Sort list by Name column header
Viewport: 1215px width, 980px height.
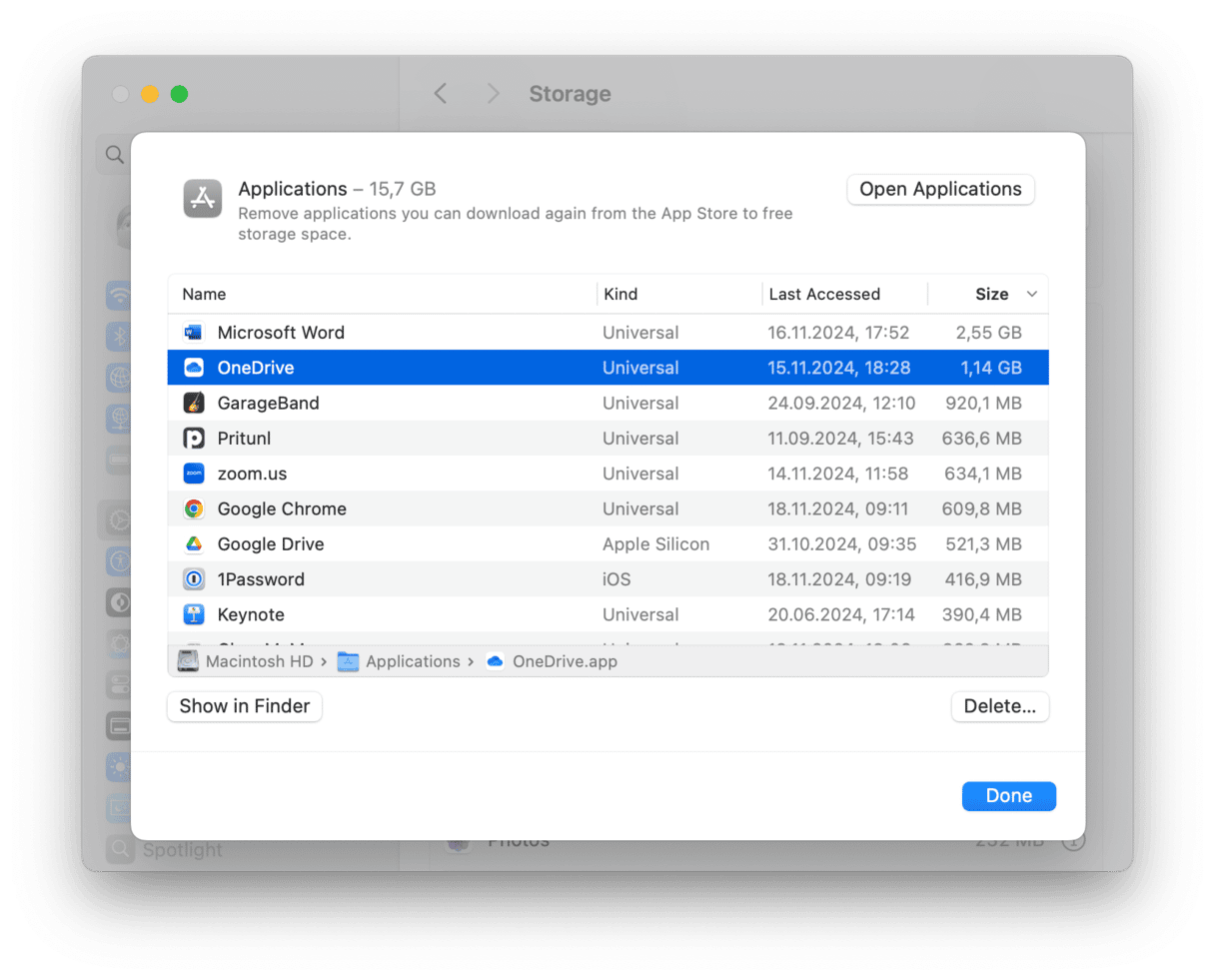pos(204,295)
